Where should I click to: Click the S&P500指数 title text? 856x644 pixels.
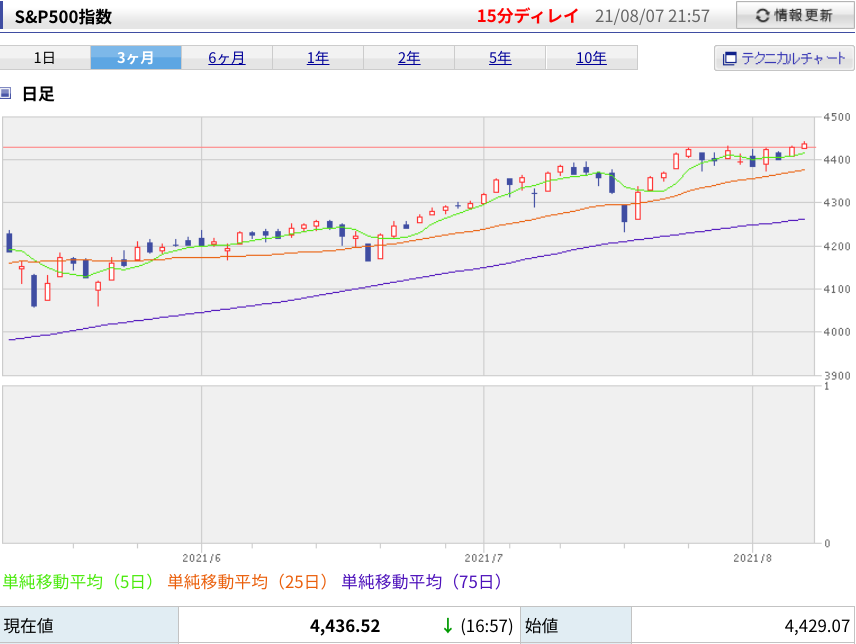(x=63, y=16)
